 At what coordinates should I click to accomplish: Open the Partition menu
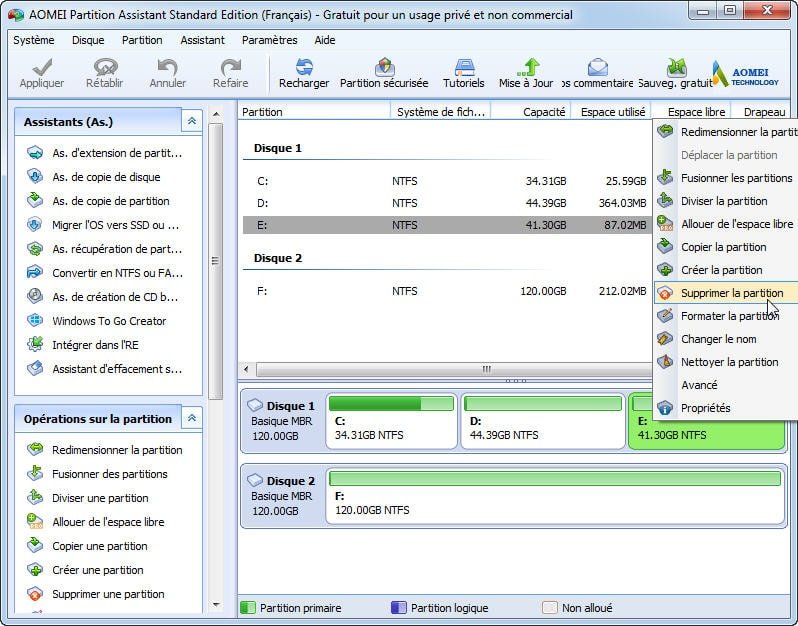coord(142,40)
